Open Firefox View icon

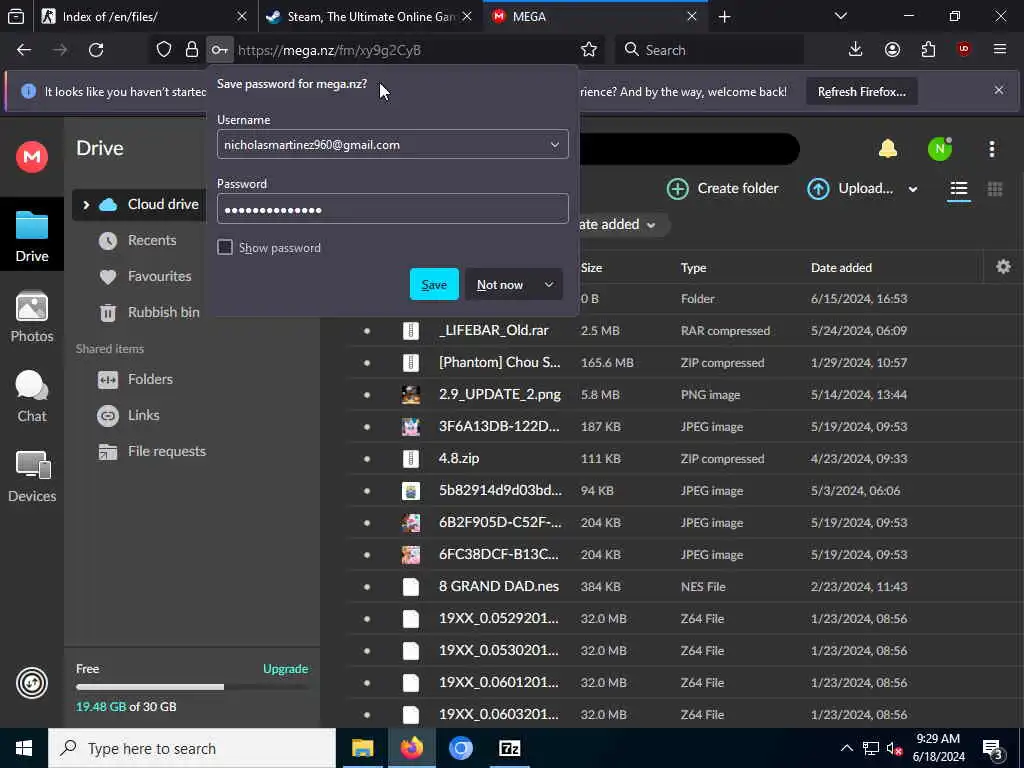point(16,17)
